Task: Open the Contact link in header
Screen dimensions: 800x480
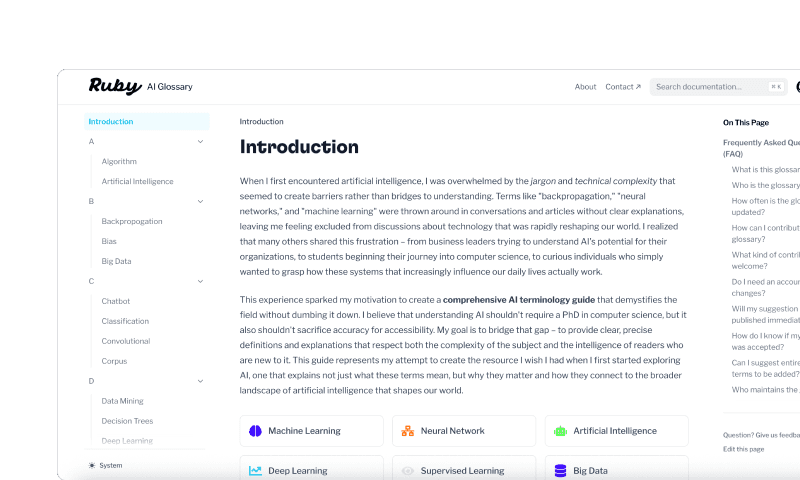Action: pos(622,87)
